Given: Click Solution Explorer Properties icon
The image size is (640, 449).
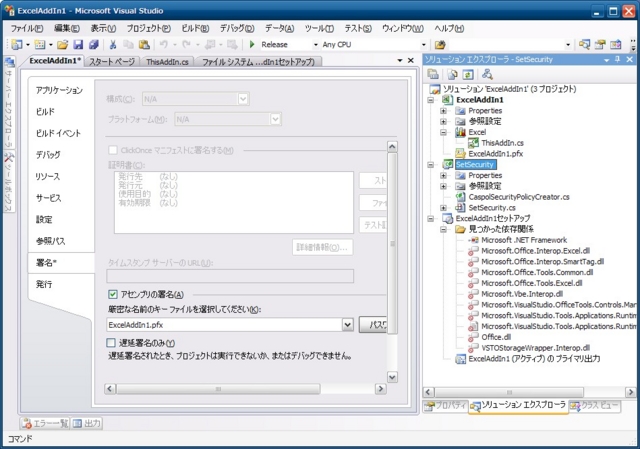Looking at the screenshot, I should click(x=433, y=74).
